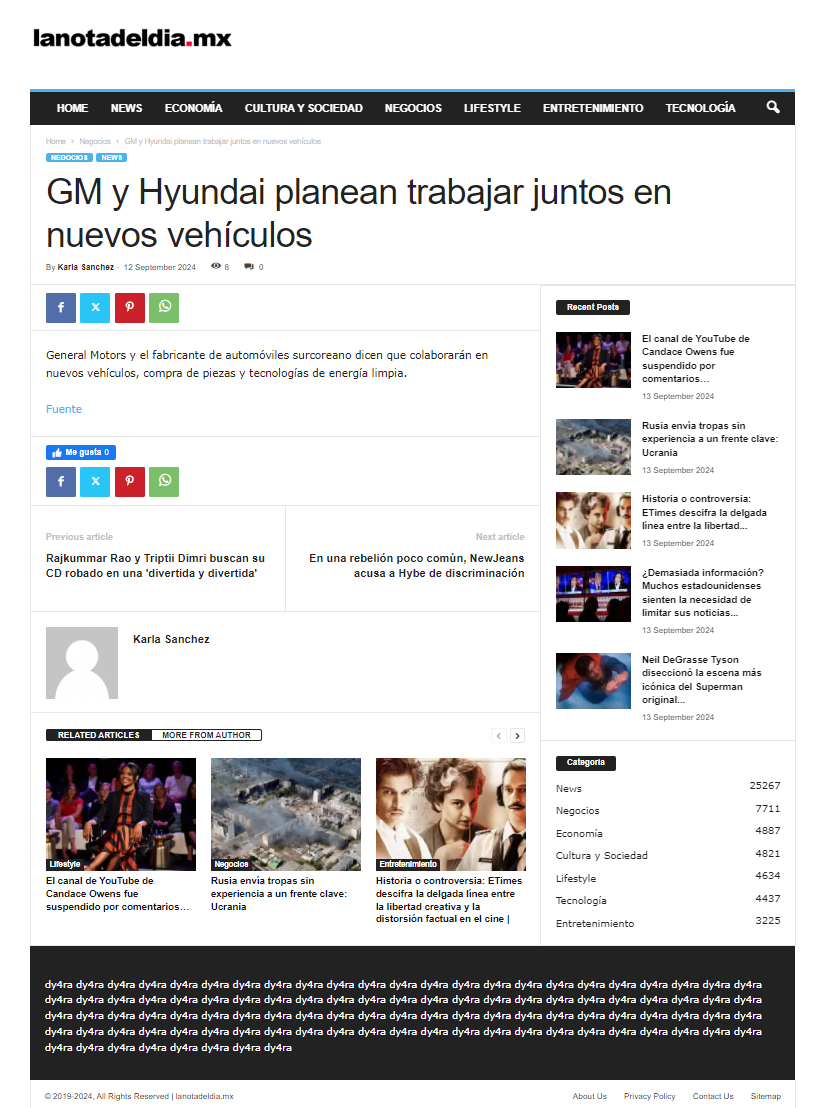This screenshot has height=1108, width=830.
Task: Click the views eye icon under title
Action: pyautogui.click(x=216, y=266)
